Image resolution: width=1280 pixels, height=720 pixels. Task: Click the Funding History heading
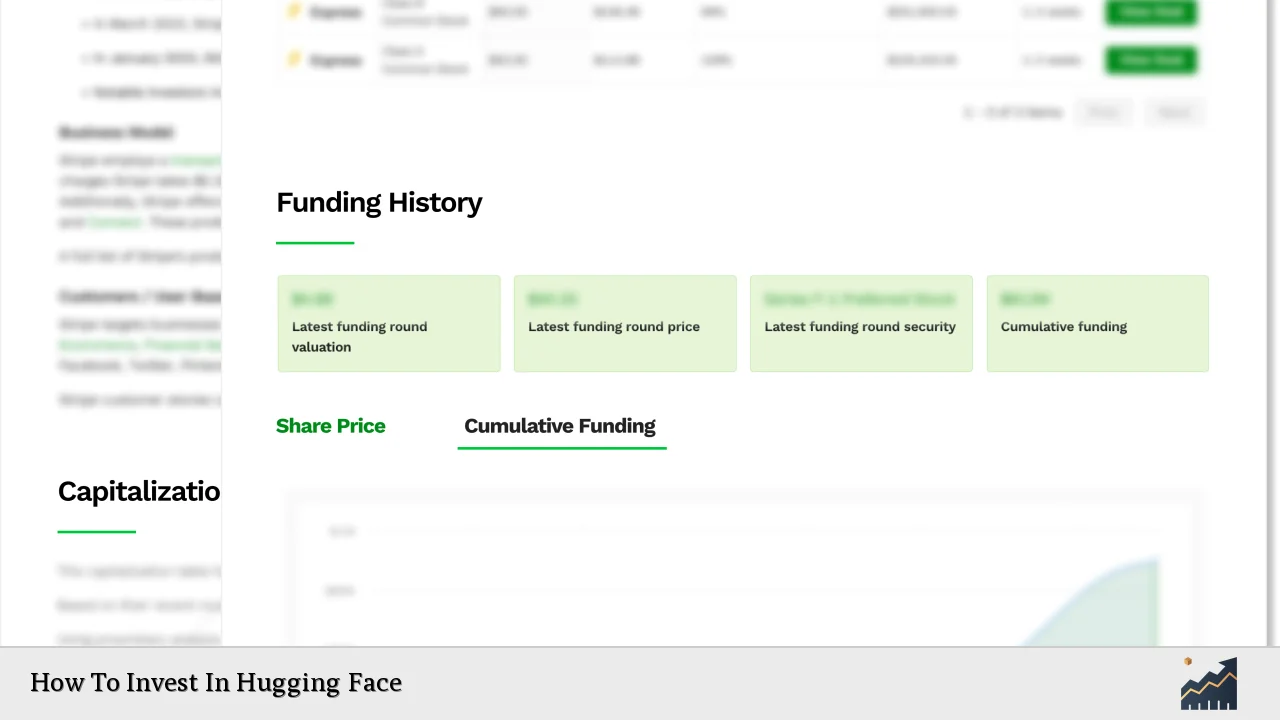click(x=379, y=203)
